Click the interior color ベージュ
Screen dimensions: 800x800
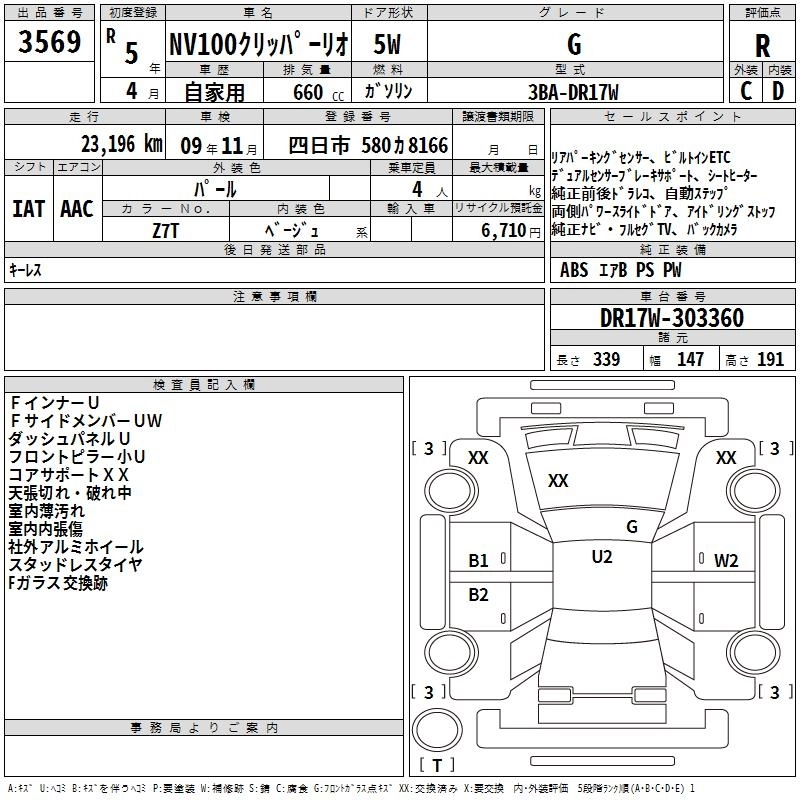coord(293,231)
